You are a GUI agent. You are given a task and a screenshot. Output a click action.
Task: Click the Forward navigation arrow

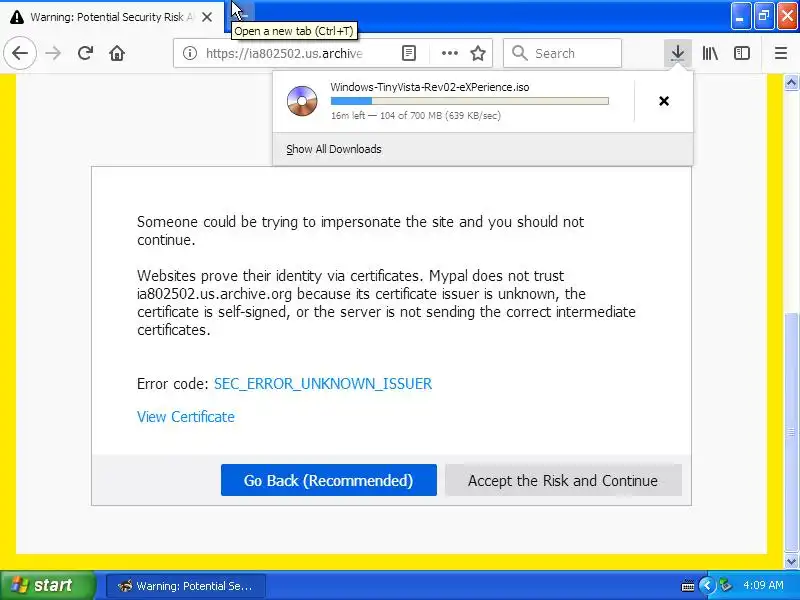pyautogui.click(x=53, y=53)
